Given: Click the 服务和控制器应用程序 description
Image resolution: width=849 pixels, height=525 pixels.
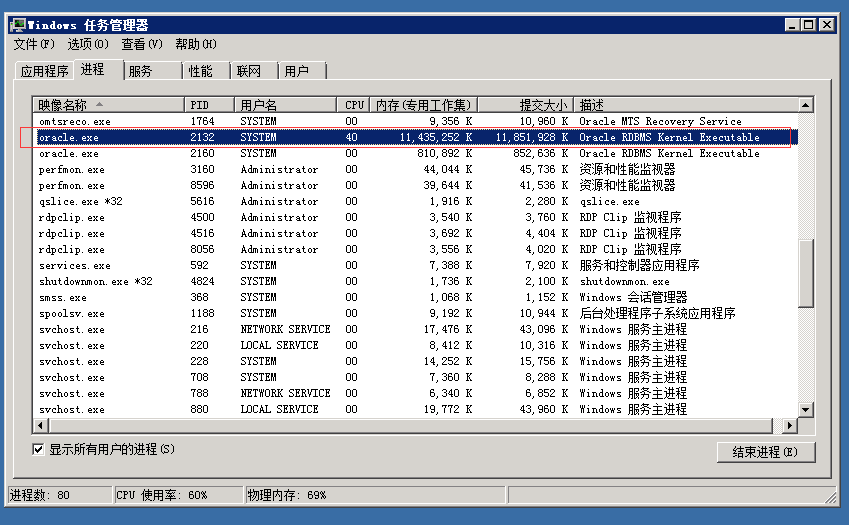Looking at the screenshot, I should pyautogui.click(x=639, y=265).
